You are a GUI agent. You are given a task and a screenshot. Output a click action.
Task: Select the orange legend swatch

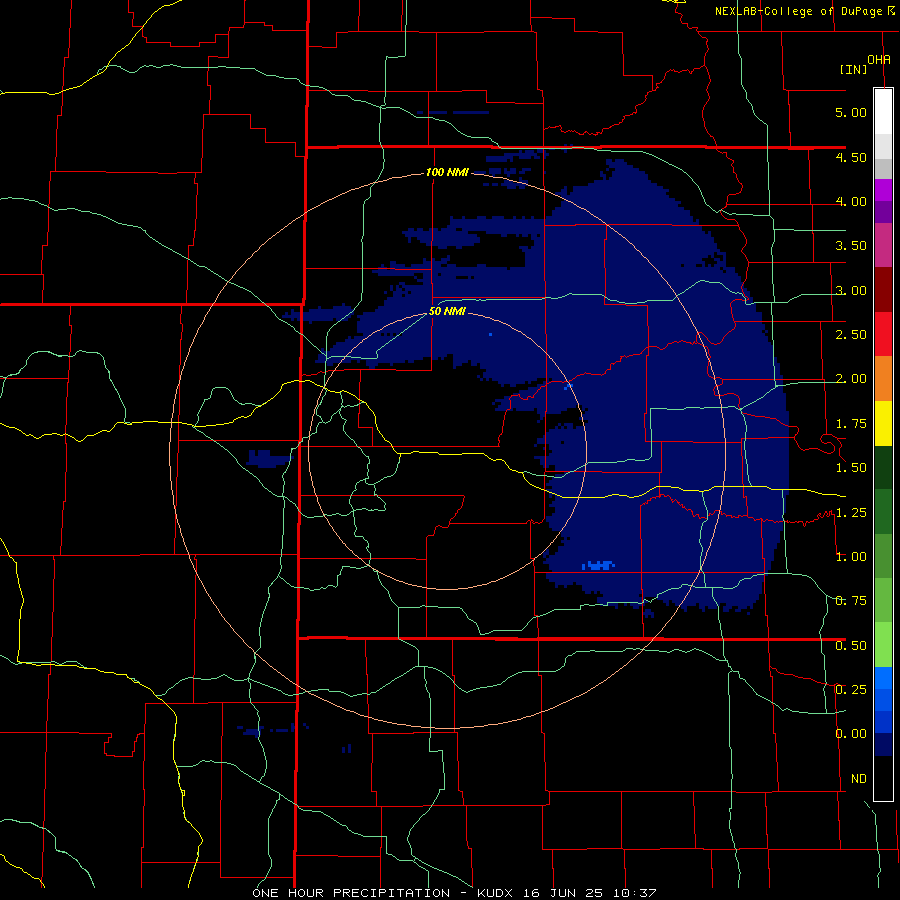tap(883, 379)
